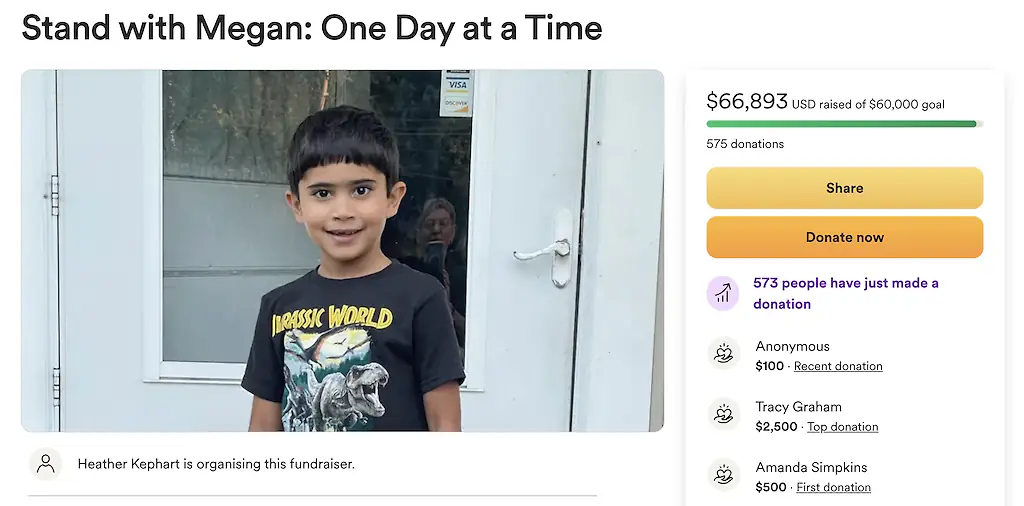Click the donation icon beside Amanda Simpkins
The width and height of the screenshot is (1024, 506).
click(723, 476)
